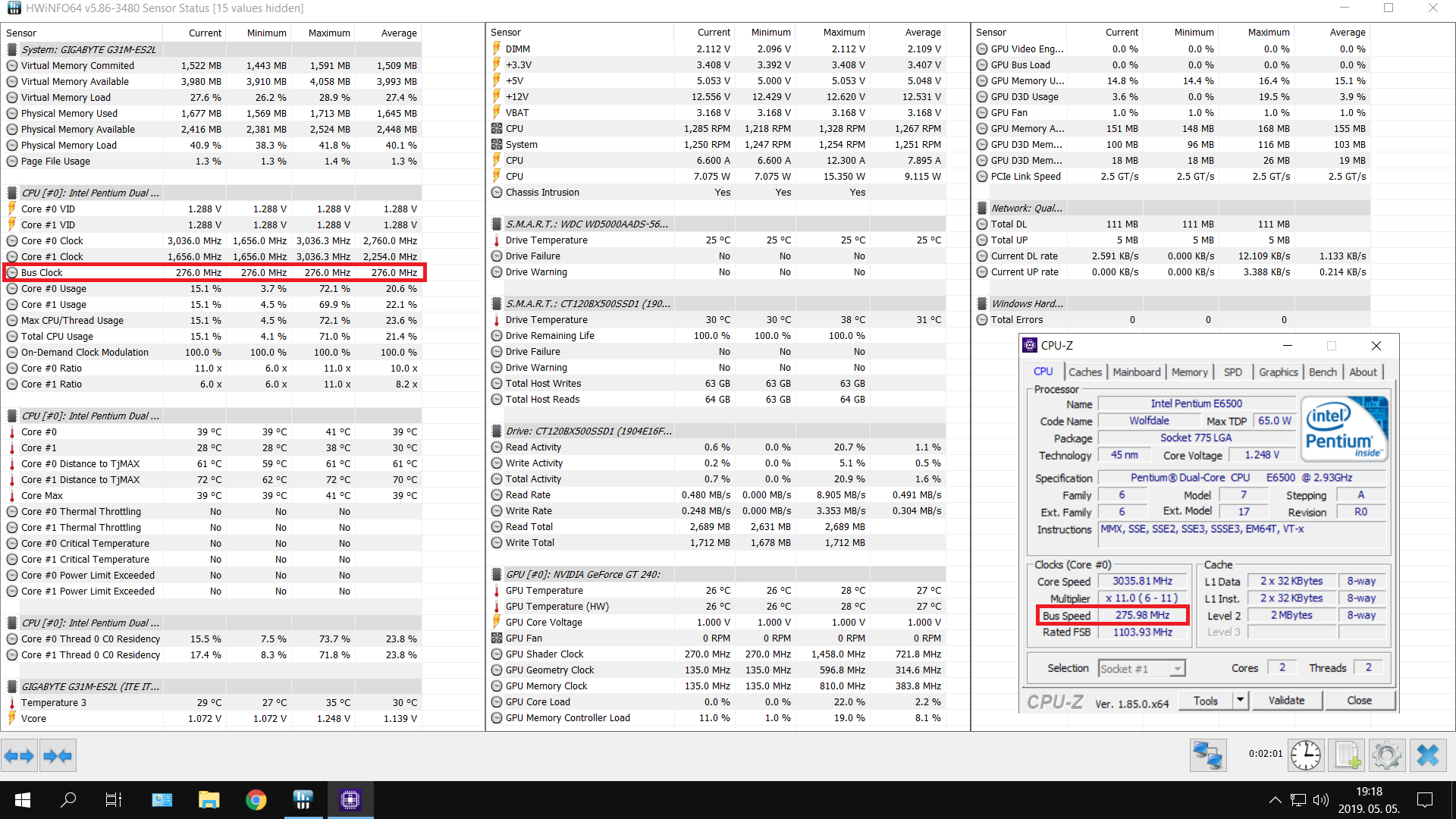Image resolution: width=1456 pixels, height=819 pixels.
Task: Switch to Caches tab in CPU-Z
Action: click(1085, 372)
